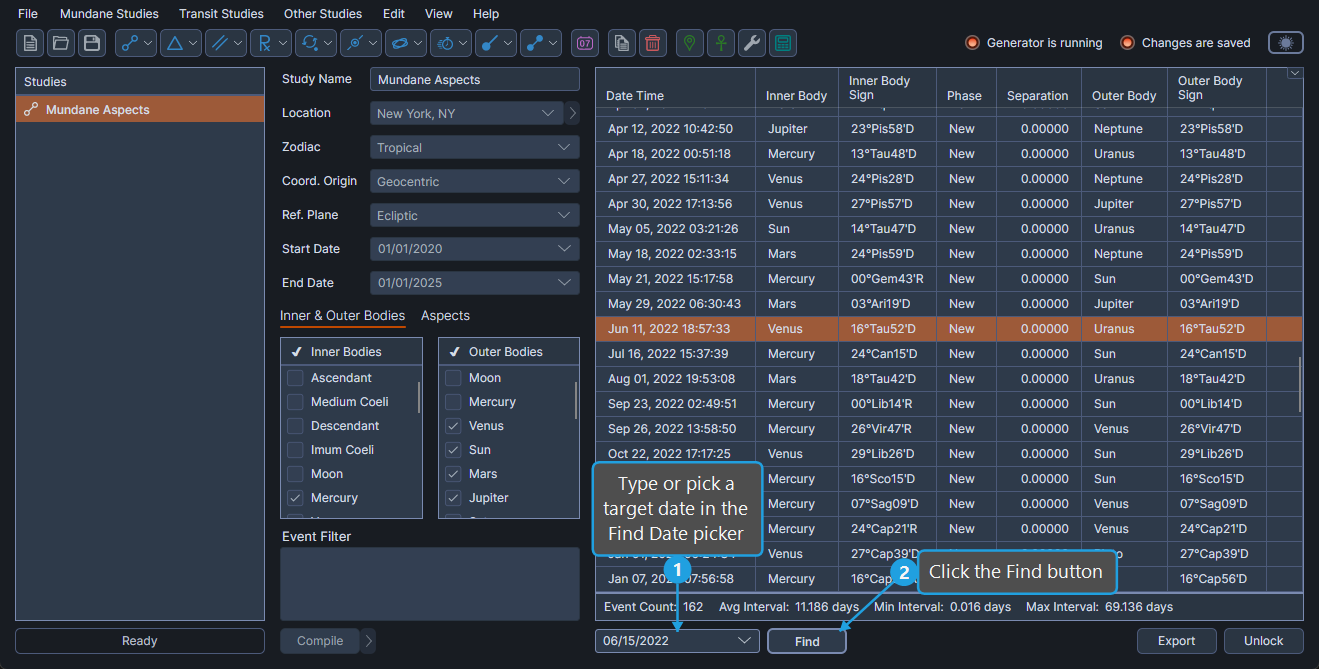Open the Transit Studies menu

click(221, 14)
